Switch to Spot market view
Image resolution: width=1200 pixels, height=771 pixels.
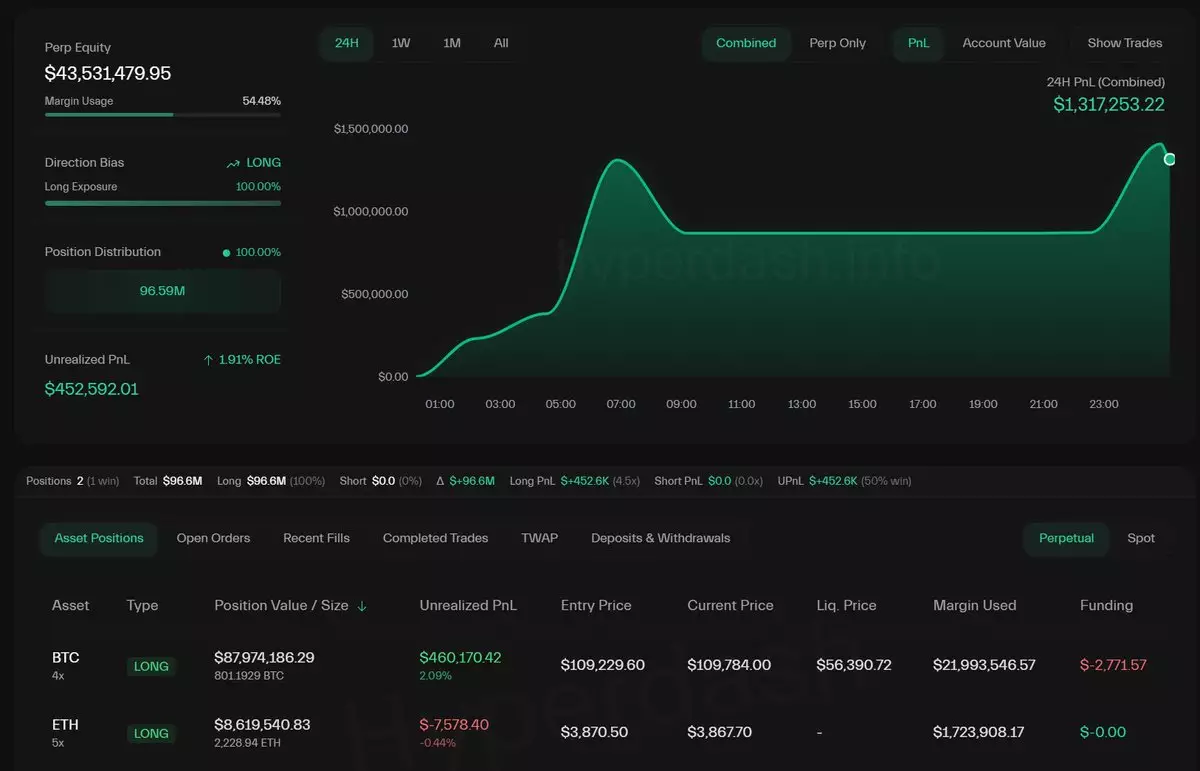click(x=1140, y=538)
